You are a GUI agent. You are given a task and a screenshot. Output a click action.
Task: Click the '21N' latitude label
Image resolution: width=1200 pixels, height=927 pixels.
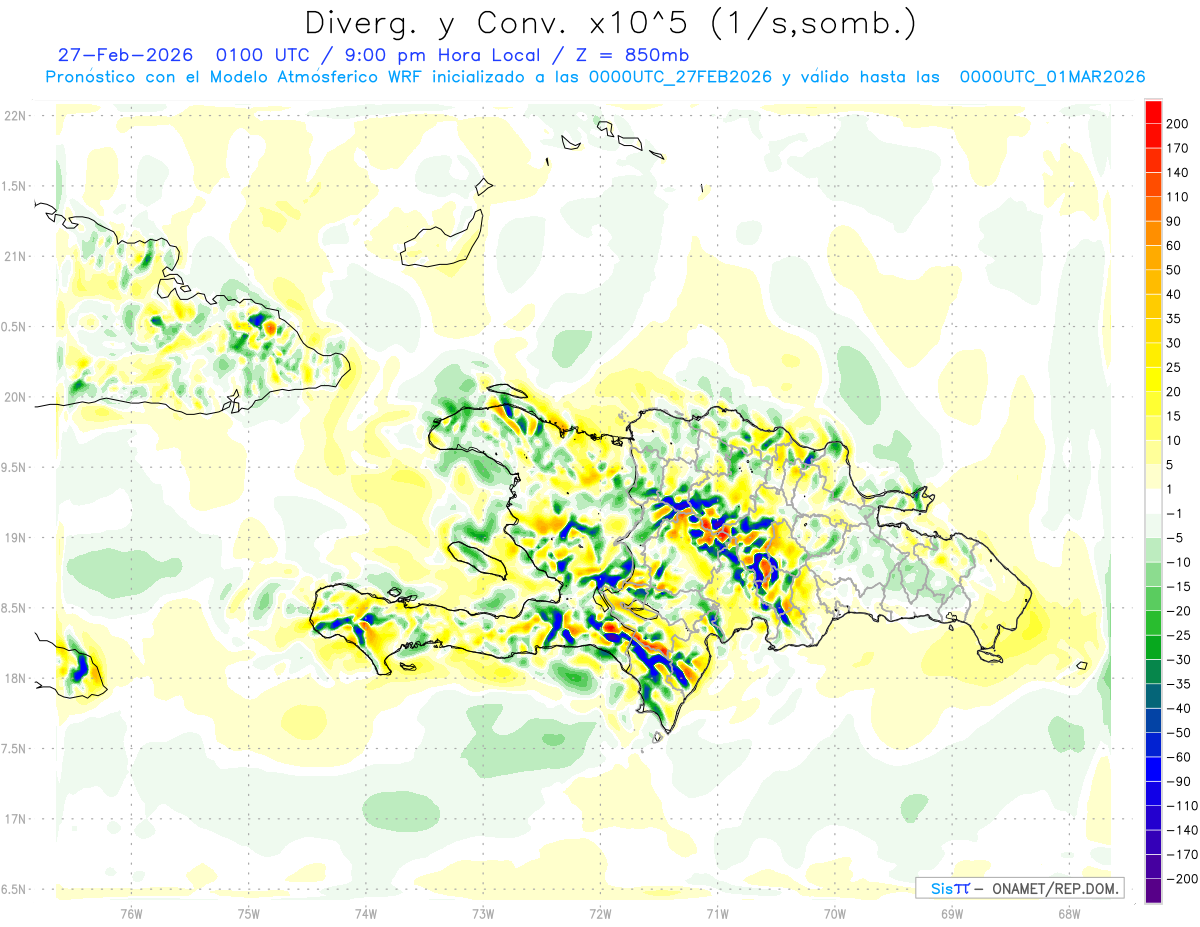(x=14, y=256)
